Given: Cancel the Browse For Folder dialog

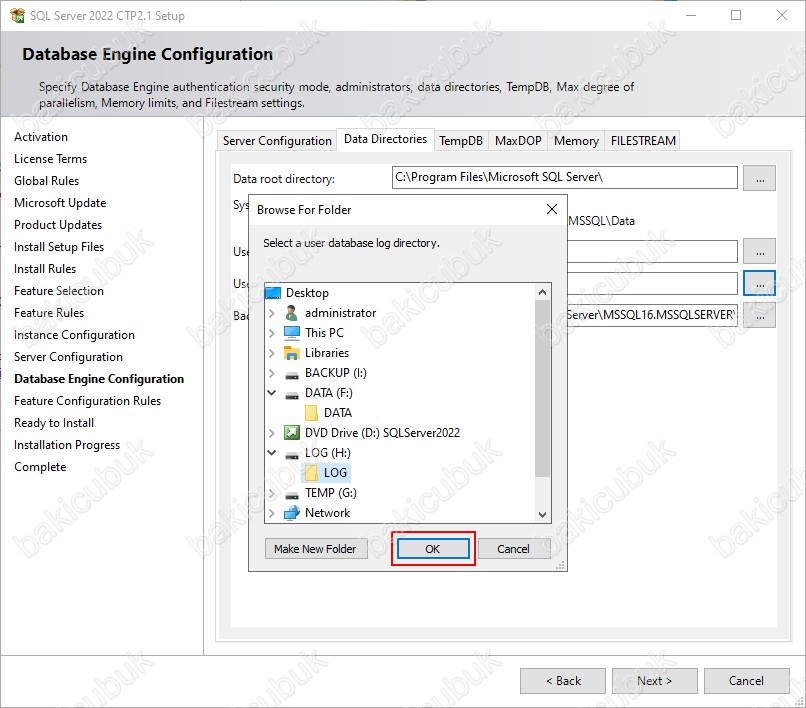Looking at the screenshot, I should [514, 549].
